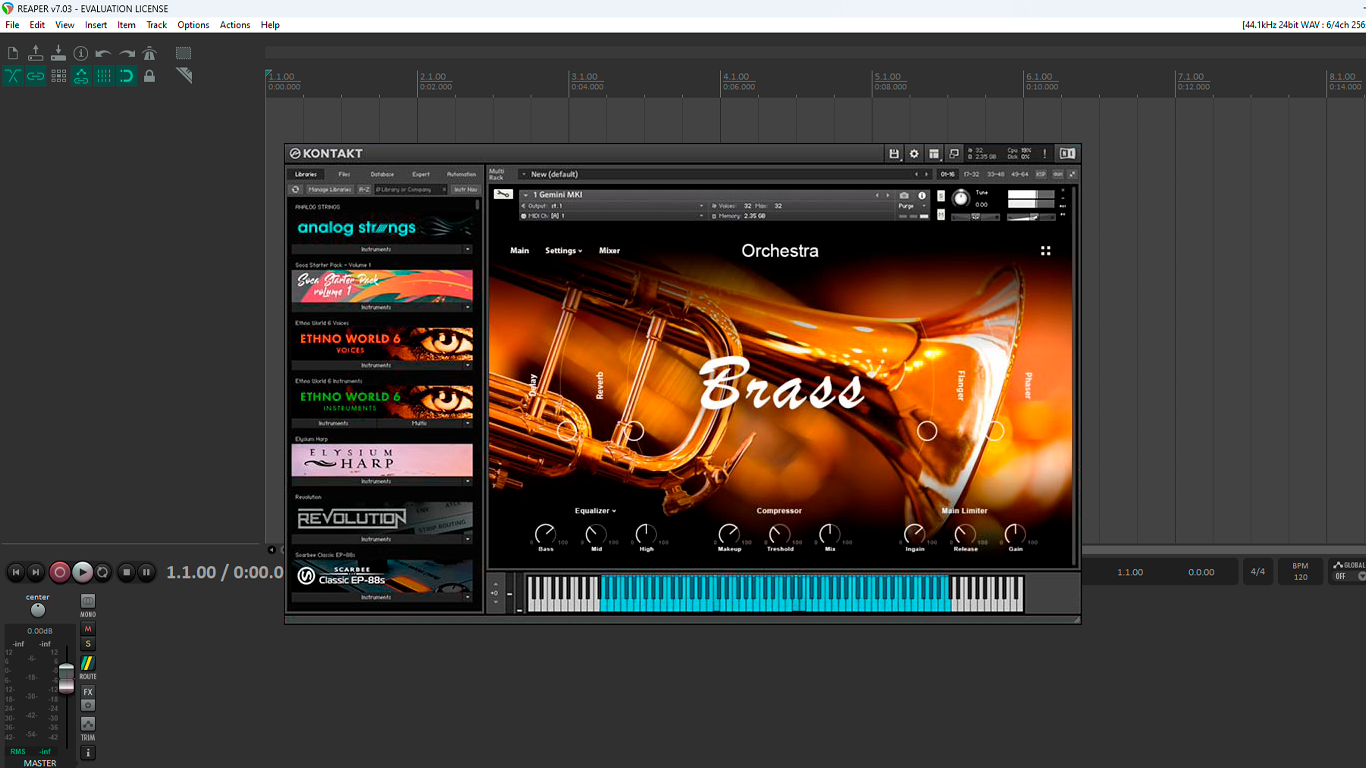Screen dimensions: 1366x768
Task: Open the Insert menu
Action: (x=96, y=25)
